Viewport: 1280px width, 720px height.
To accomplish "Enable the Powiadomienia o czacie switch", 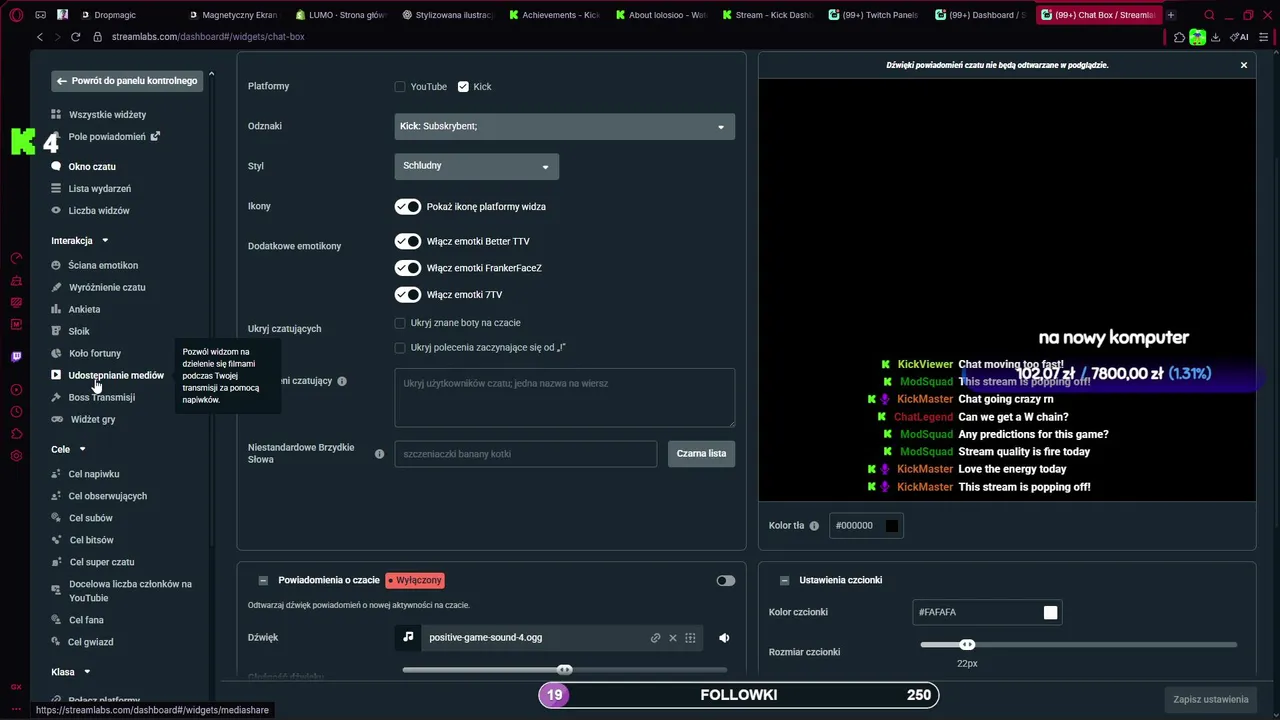I will click(x=726, y=581).
